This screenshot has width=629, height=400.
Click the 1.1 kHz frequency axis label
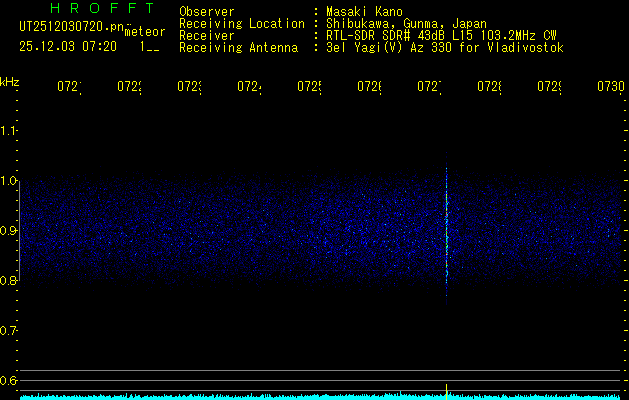click(x=9, y=131)
